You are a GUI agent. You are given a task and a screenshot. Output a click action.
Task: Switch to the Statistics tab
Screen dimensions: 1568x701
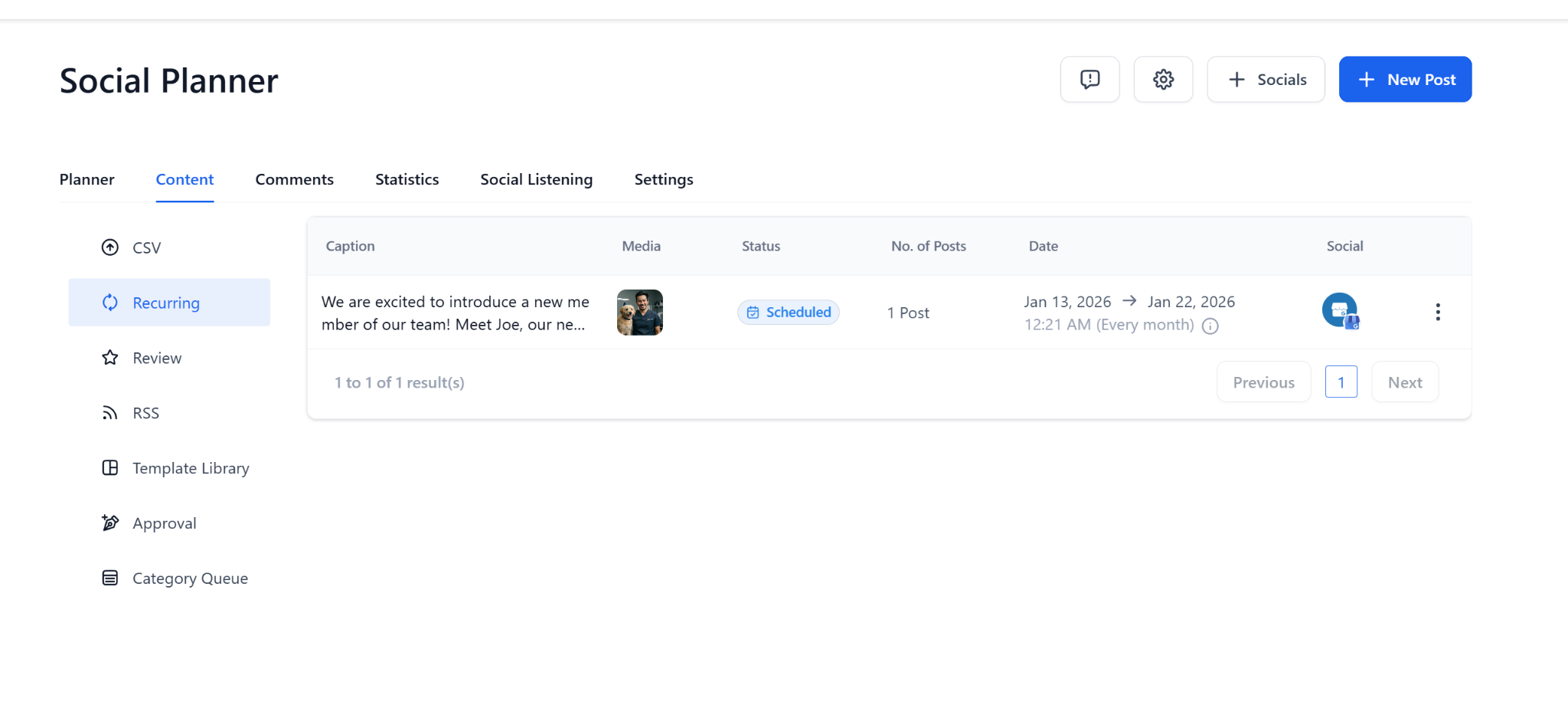point(407,179)
